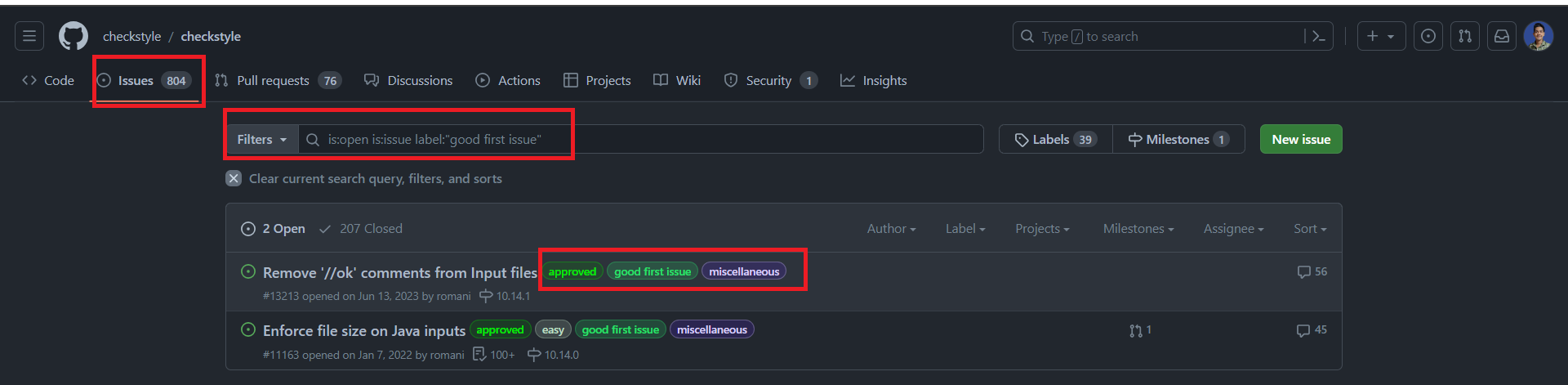Open the Remove '//ok' comments issue
Screen dimensions: 1568x385
pyautogui.click(x=400, y=272)
